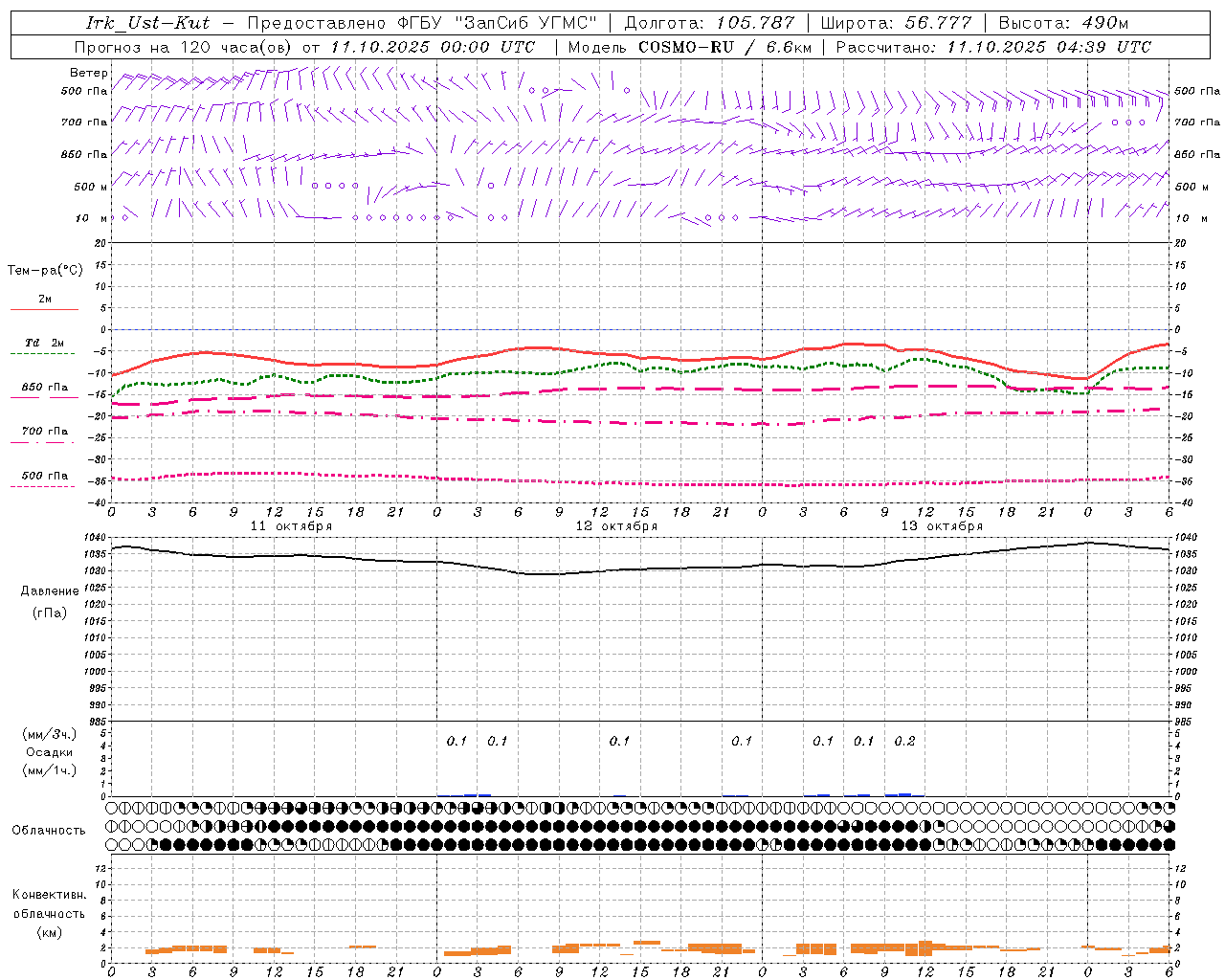Click the Прогноз на 120 часа(ов) text
1225x980 pixels.
click(185, 47)
